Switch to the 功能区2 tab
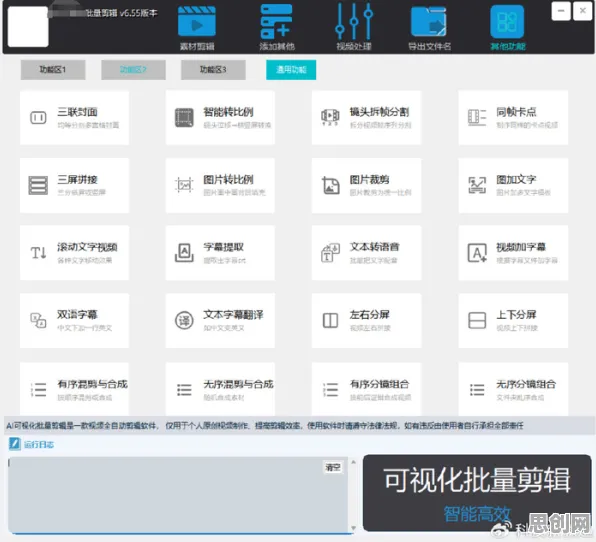 click(133, 70)
